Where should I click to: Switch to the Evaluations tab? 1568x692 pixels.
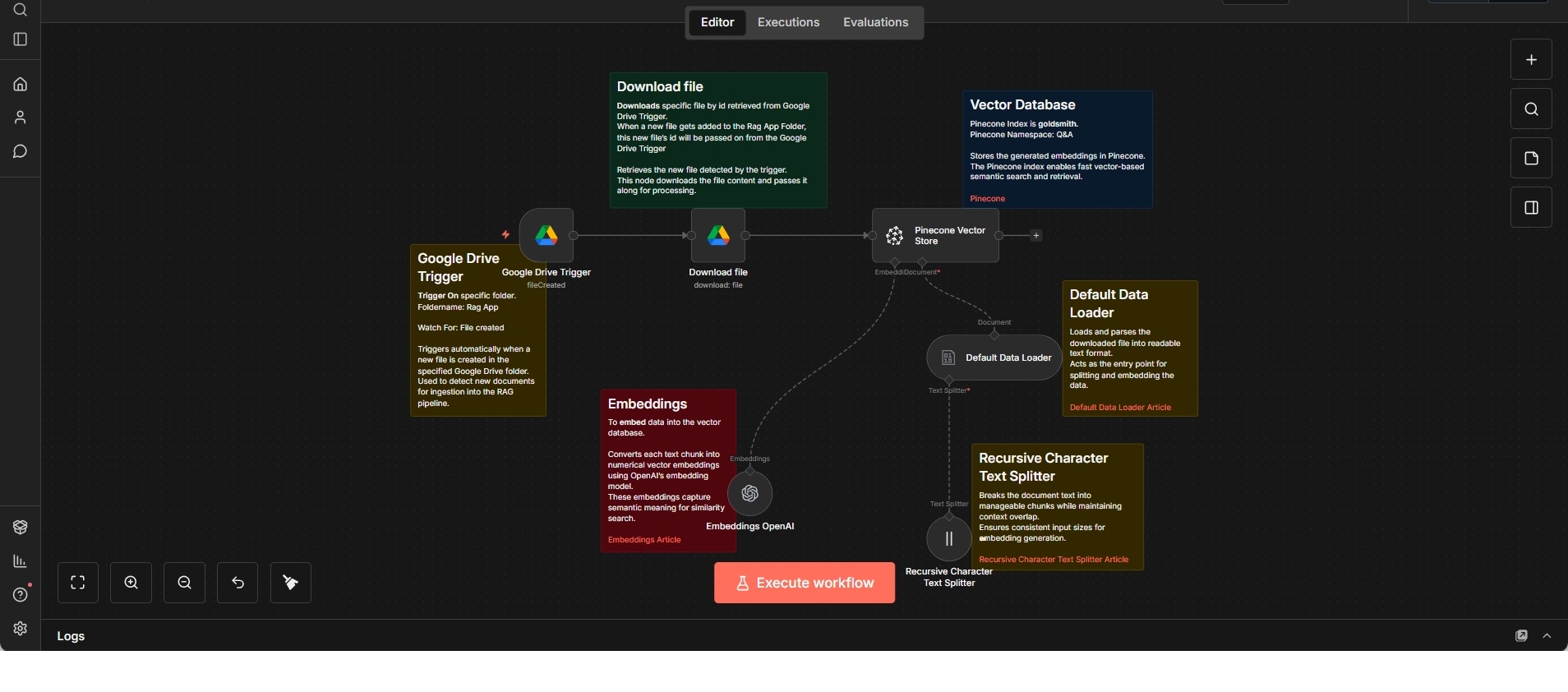click(x=875, y=22)
